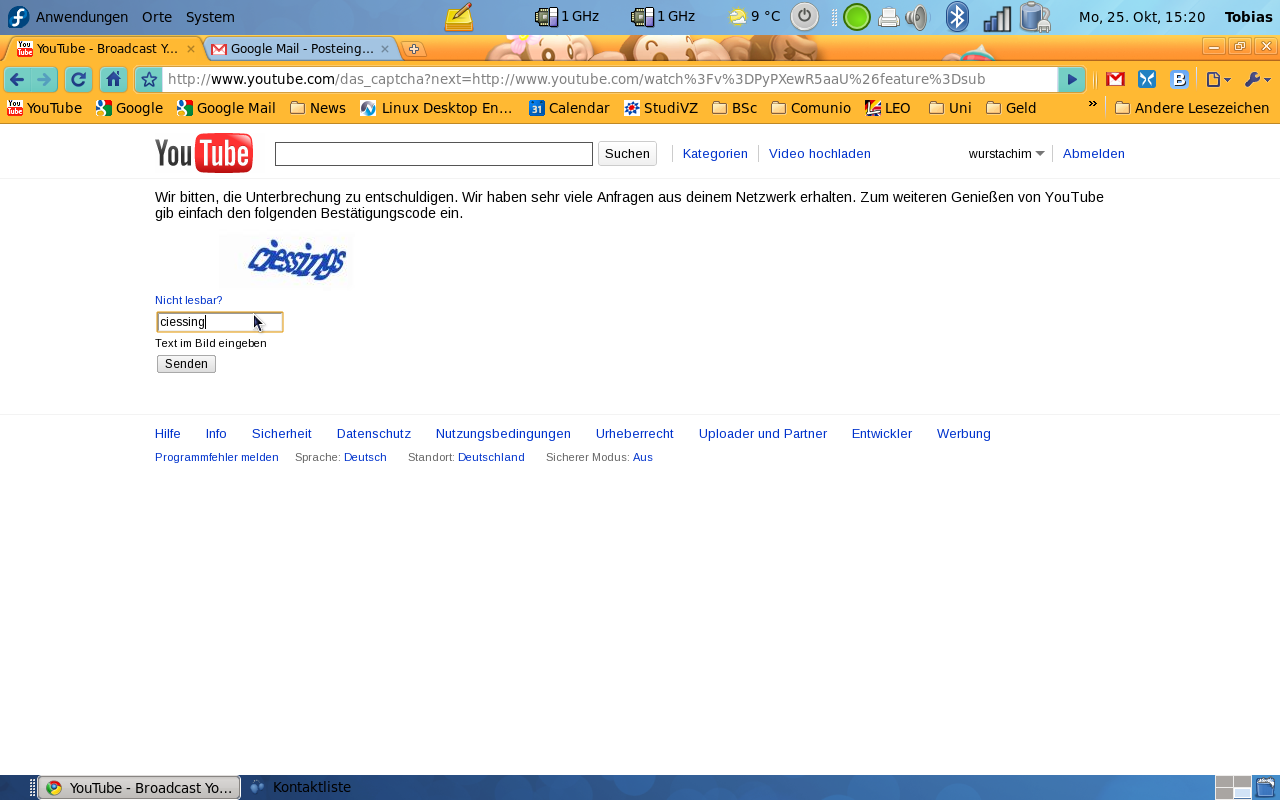
Task: Go to the browser home page
Action: tap(113, 80)
